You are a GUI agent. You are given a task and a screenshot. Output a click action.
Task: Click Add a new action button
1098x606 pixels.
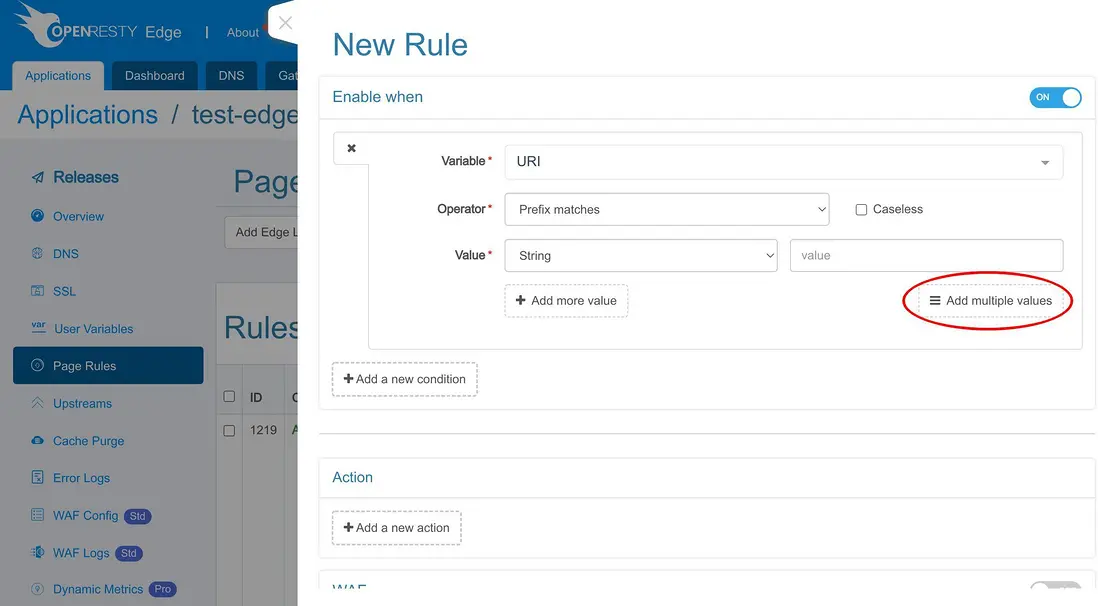(x=396, y=528)
